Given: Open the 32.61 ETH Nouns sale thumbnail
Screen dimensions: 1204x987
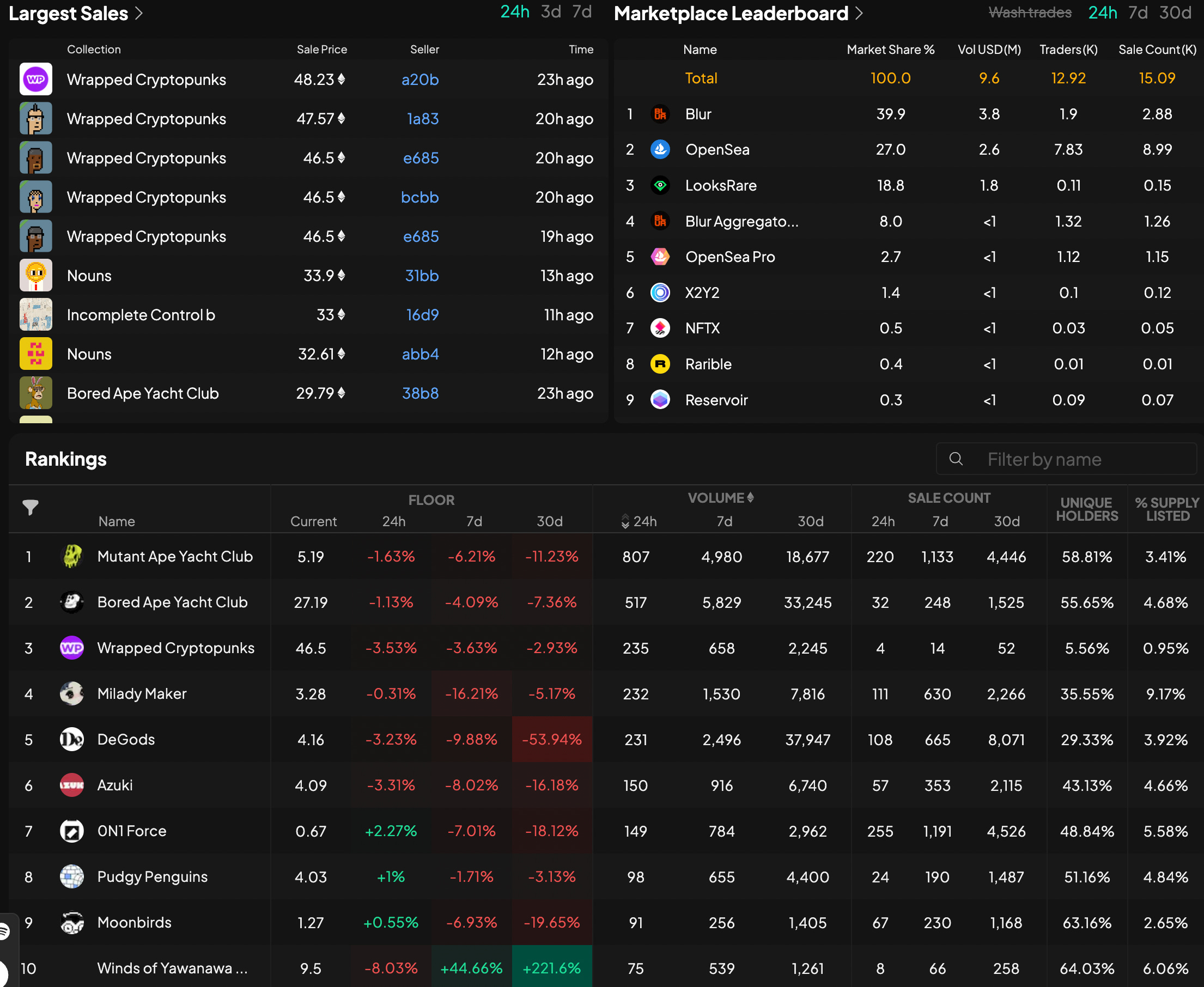Looking at the screenshot, I should click(36, 354).
